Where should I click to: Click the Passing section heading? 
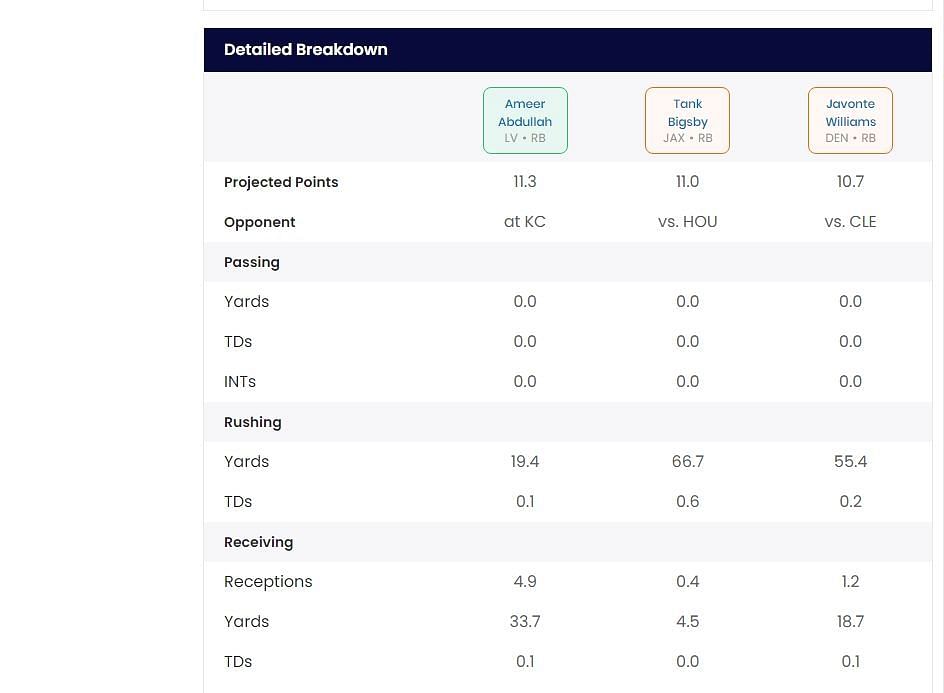coord(252,262)
